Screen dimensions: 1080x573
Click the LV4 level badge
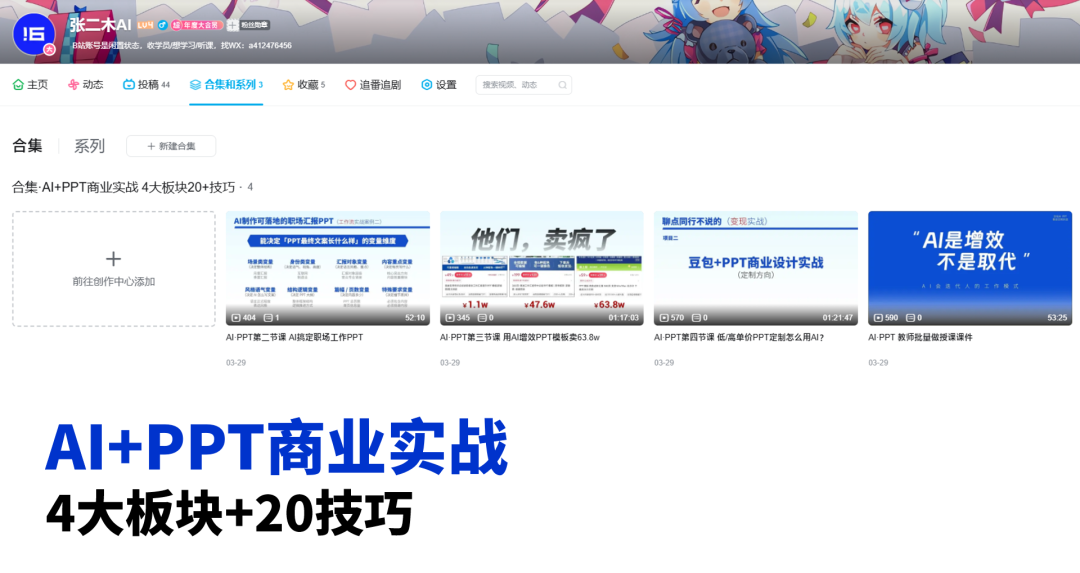pyautogui.click(x=145, y=25)
